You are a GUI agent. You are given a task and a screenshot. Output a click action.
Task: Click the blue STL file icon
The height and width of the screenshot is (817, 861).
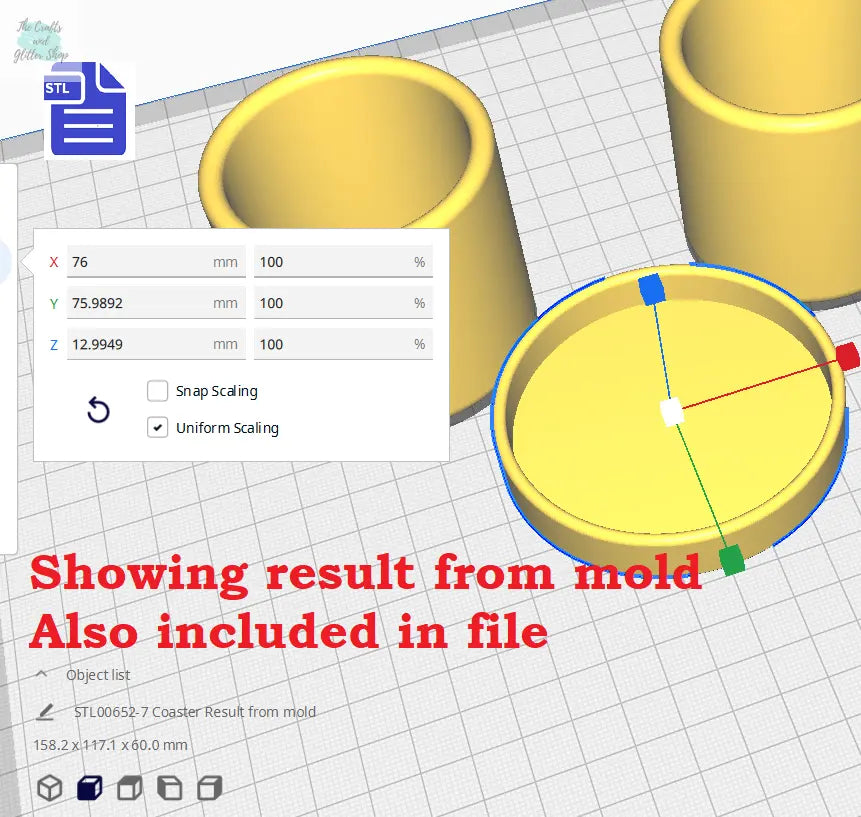click(88, 109)
